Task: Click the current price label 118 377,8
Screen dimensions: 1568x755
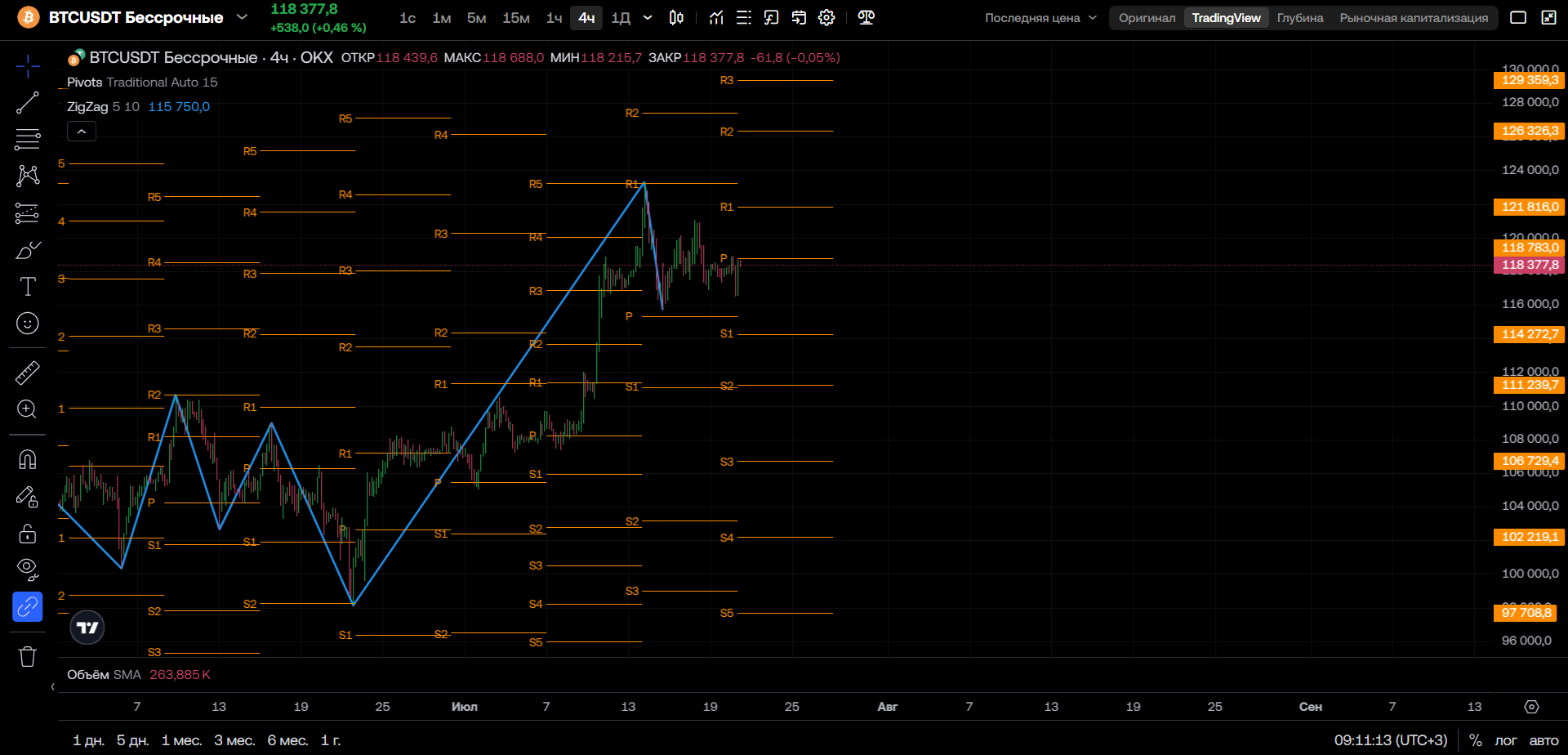Action: [x=1530, y=265]
